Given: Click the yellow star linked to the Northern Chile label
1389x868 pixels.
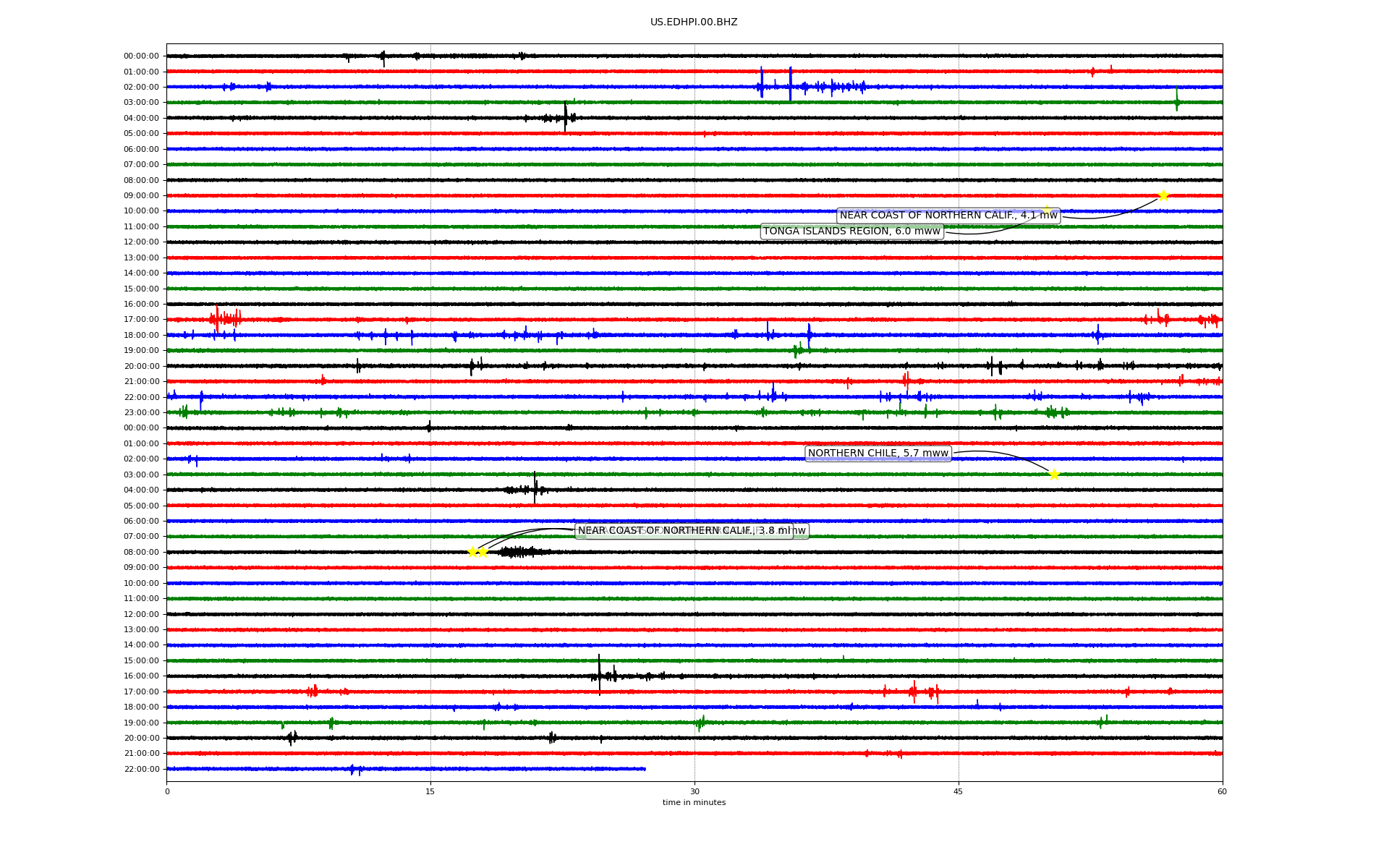Looking at the screenshot, I should click(x=1054, y=475).
